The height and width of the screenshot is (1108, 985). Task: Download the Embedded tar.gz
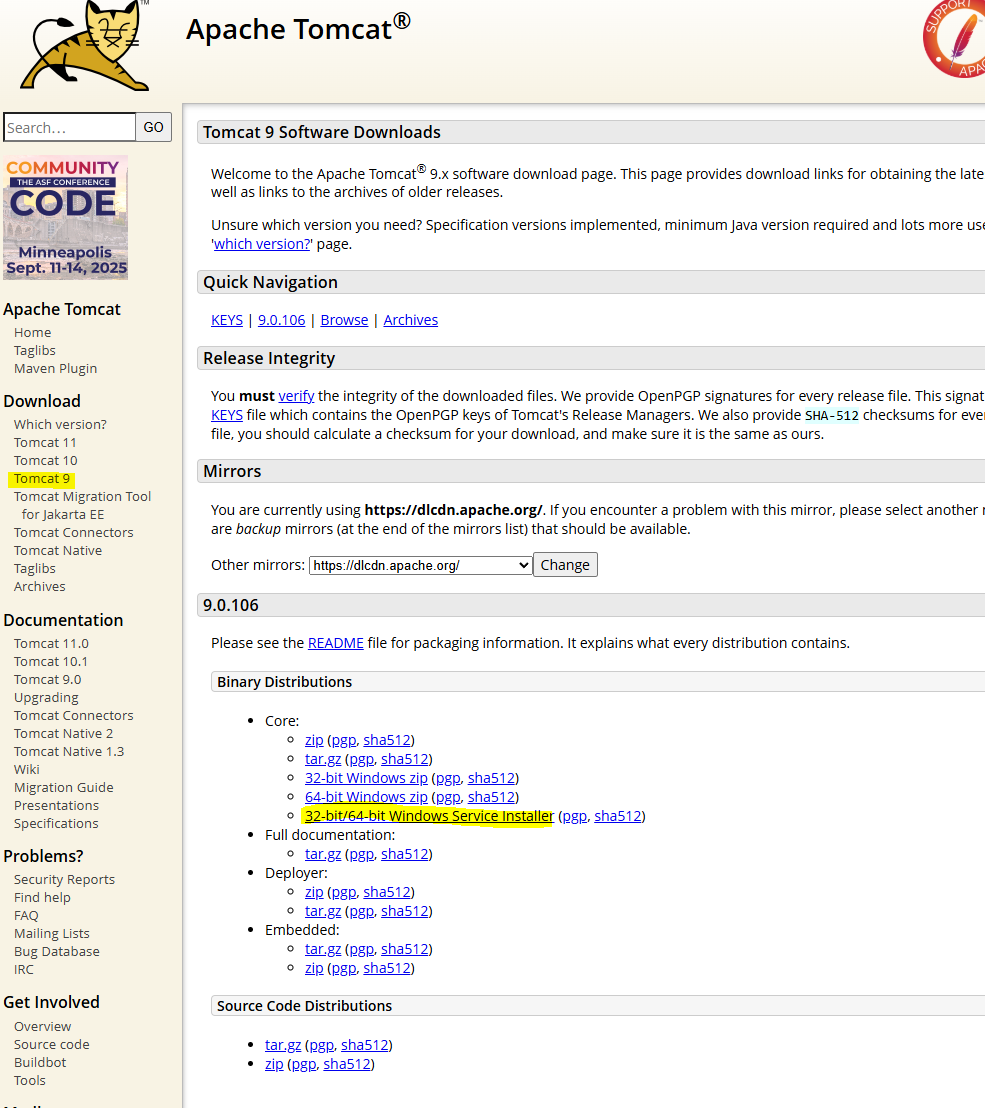[x=323, y=949]
